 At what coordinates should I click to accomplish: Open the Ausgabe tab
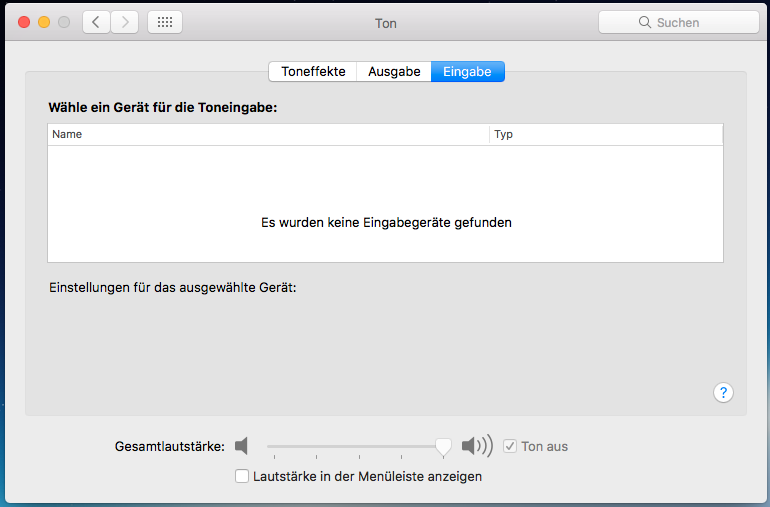(394, 71)
